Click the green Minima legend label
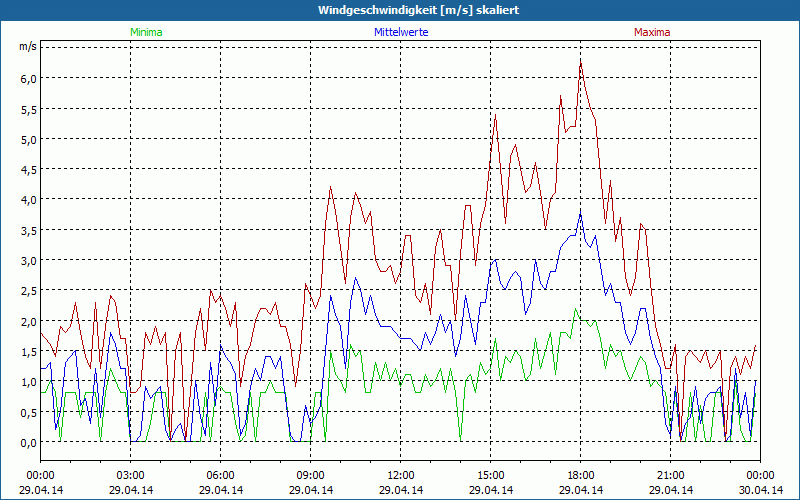800x500 pixels. point(145,32)
